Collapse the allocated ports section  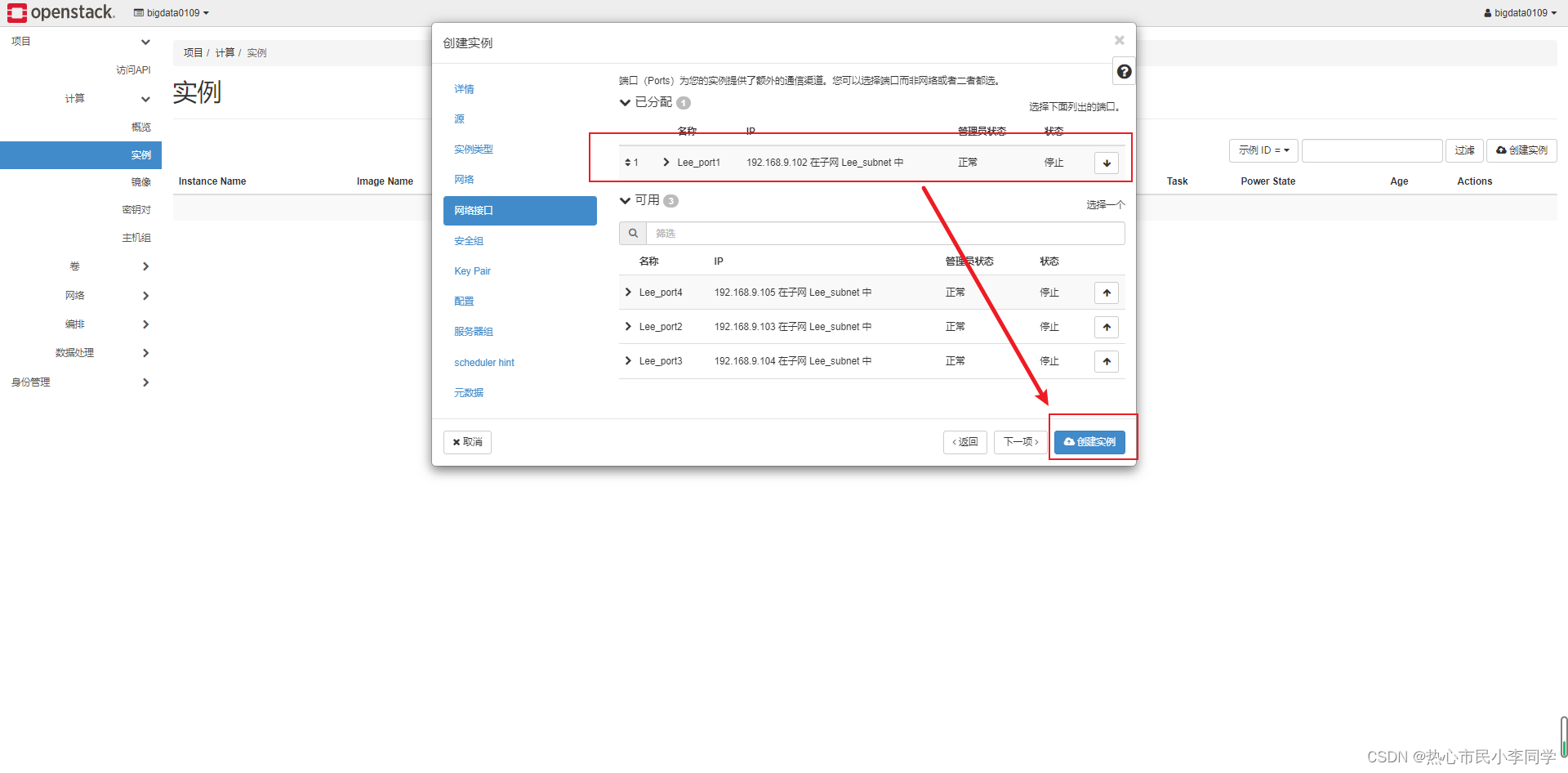[x=625, y=102]
